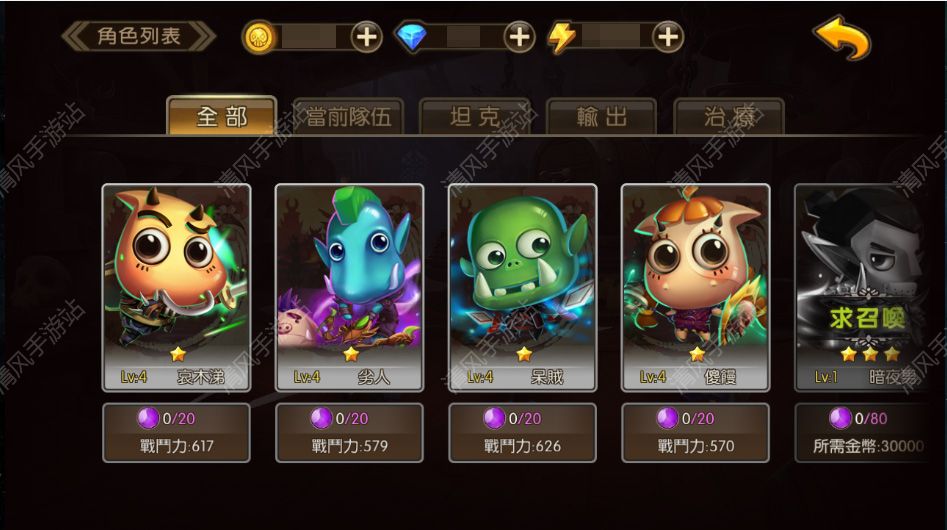Click the gold skull coin icon

pos(261,38)
